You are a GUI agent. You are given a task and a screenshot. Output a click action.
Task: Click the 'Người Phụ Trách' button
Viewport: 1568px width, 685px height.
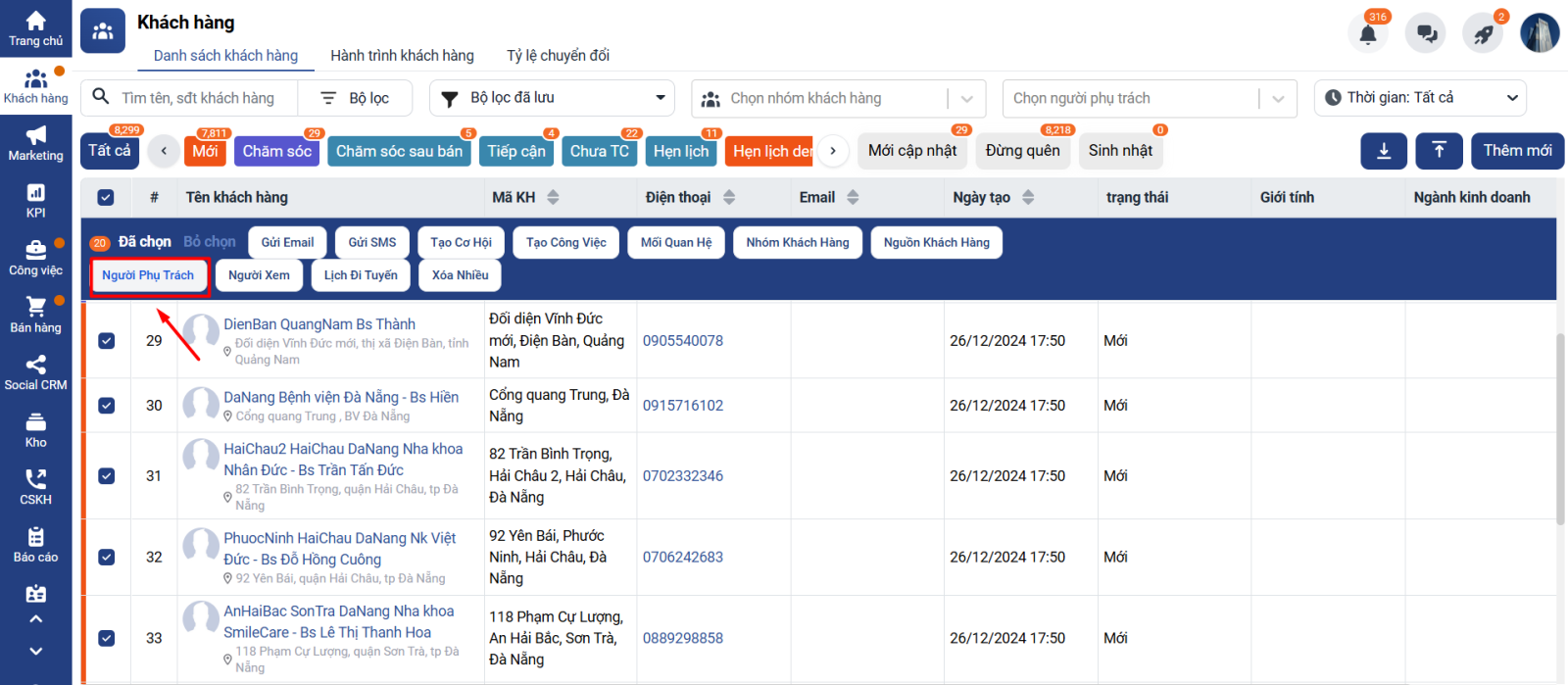click(149, 275)
